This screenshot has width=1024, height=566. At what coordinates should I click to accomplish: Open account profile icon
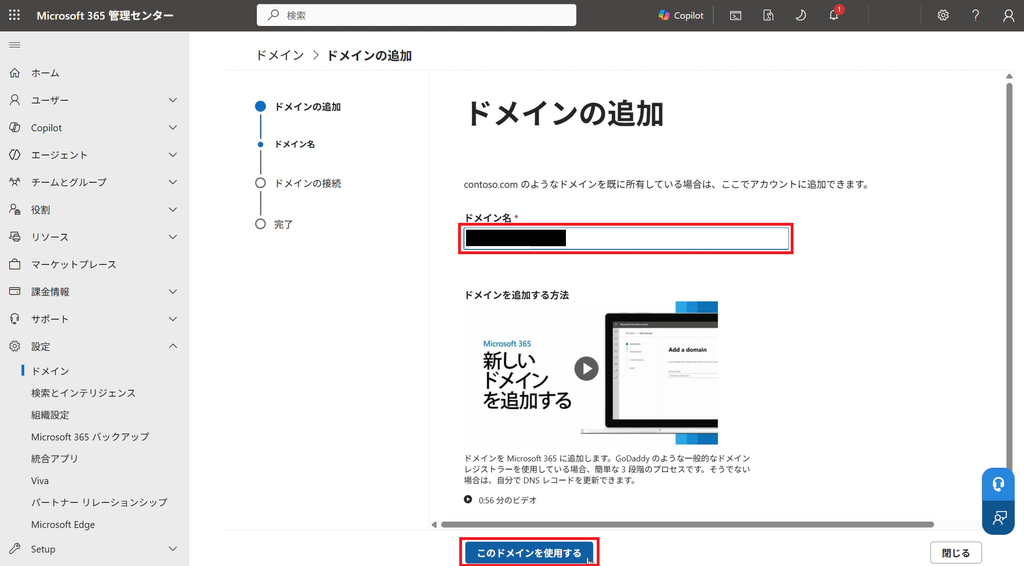click(1008, 15)
